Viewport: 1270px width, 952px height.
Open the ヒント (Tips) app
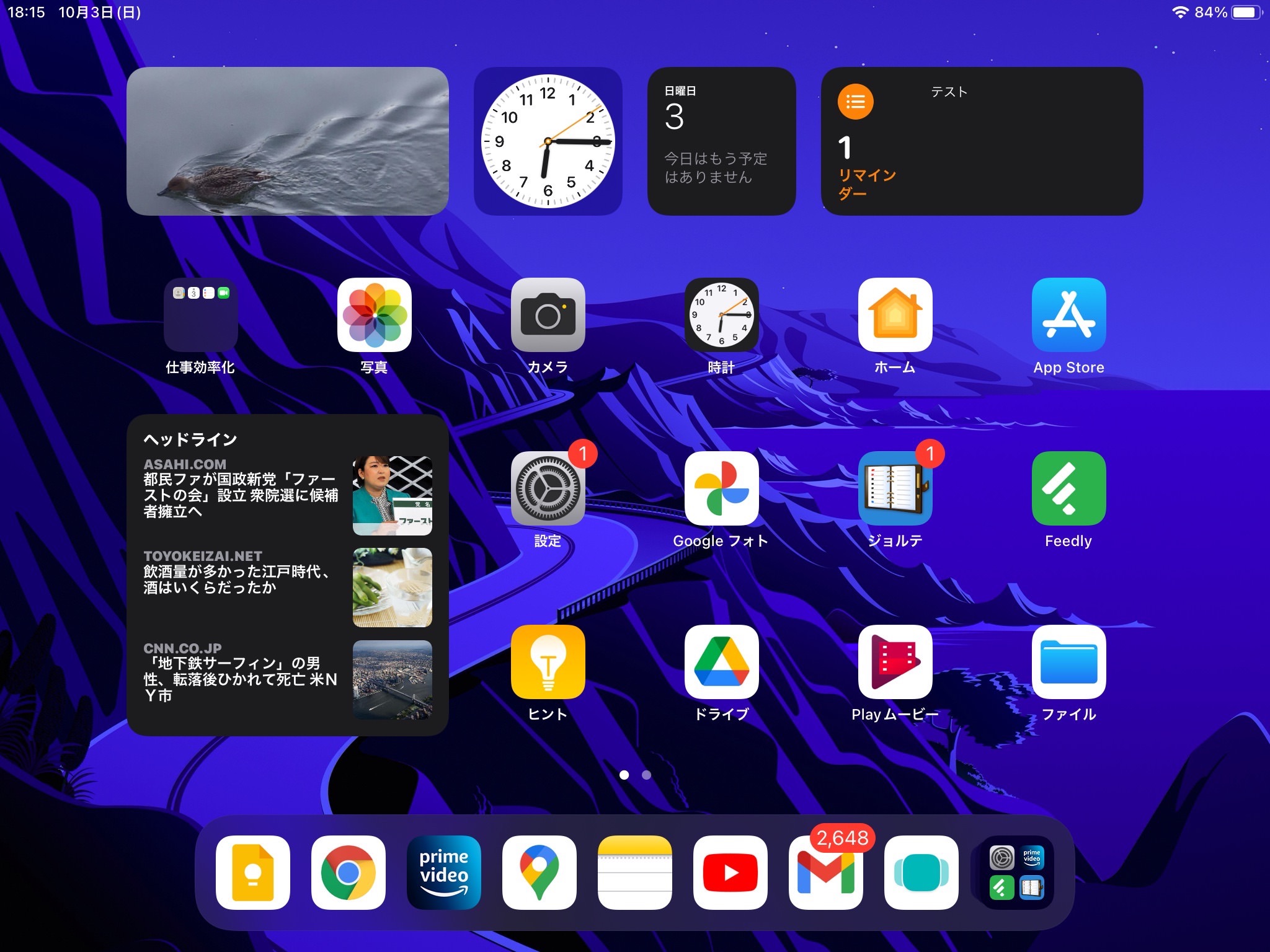548,662
